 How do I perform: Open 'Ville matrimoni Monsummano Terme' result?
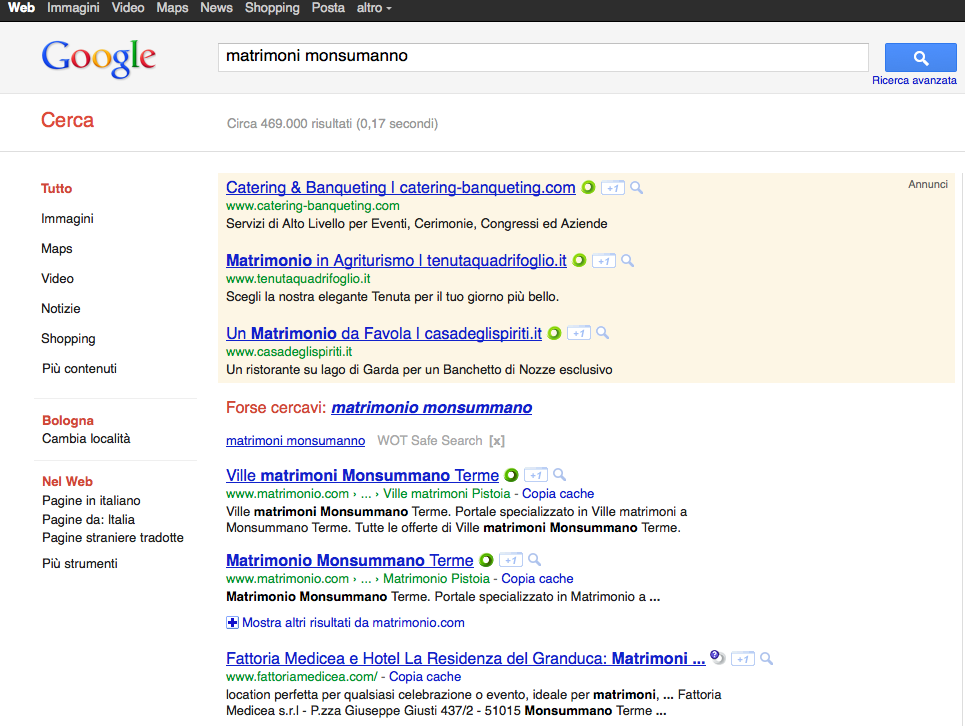(x=362, y=475)
